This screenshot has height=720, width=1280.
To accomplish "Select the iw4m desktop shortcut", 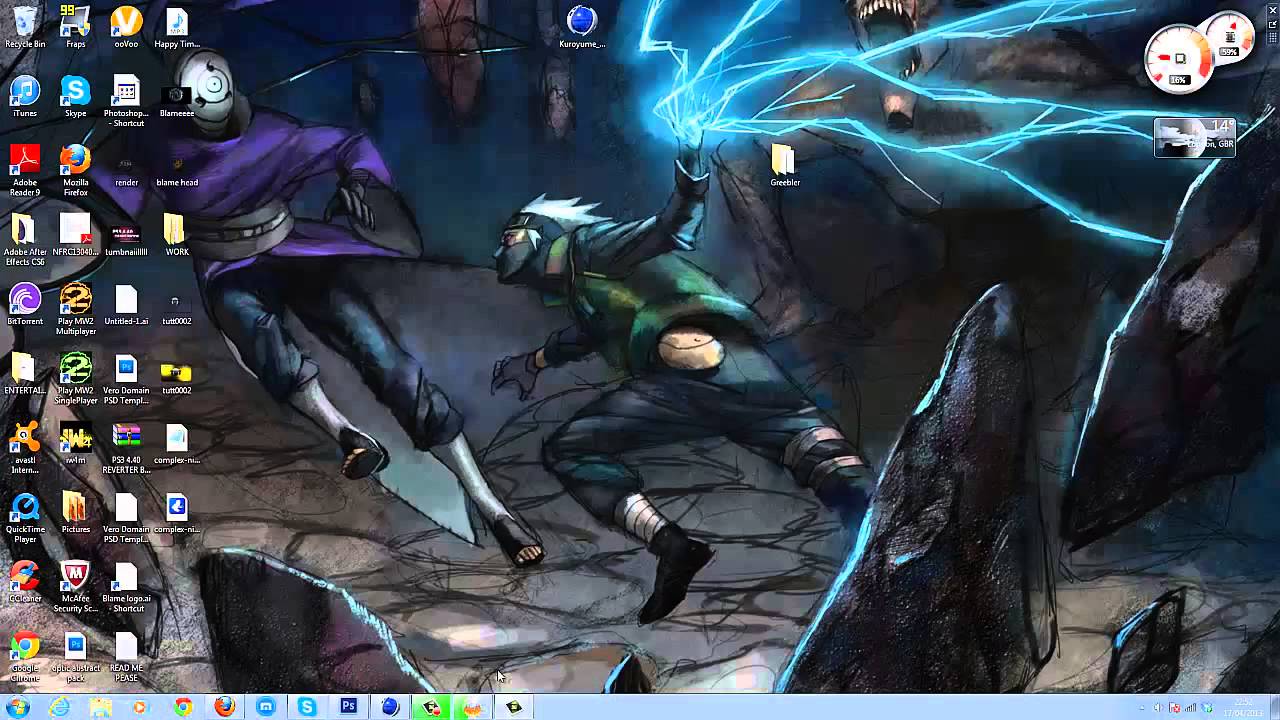I will (x=75, y=442).
